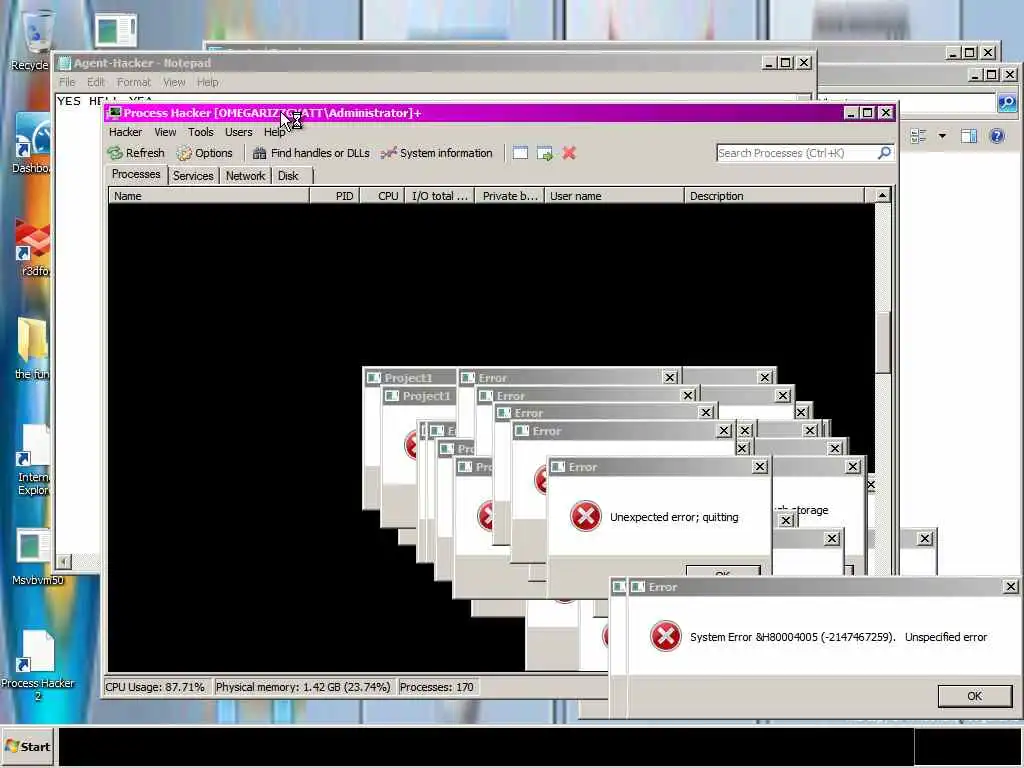
Task: Open the Internet Explorer desktop shortcut
Action: pyautogui.click(x=34, y=461)
